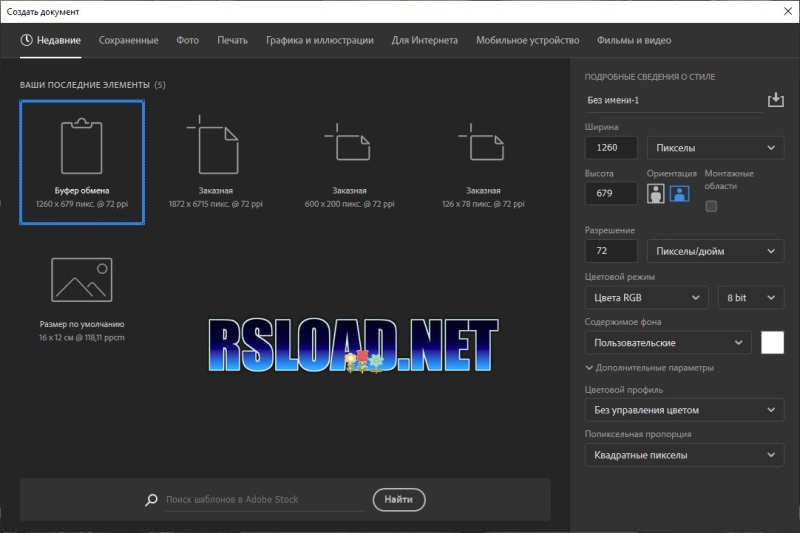Enable the artboards checkbox
Image resolution: width=800 pixels, height=533 pixels.
711,206
